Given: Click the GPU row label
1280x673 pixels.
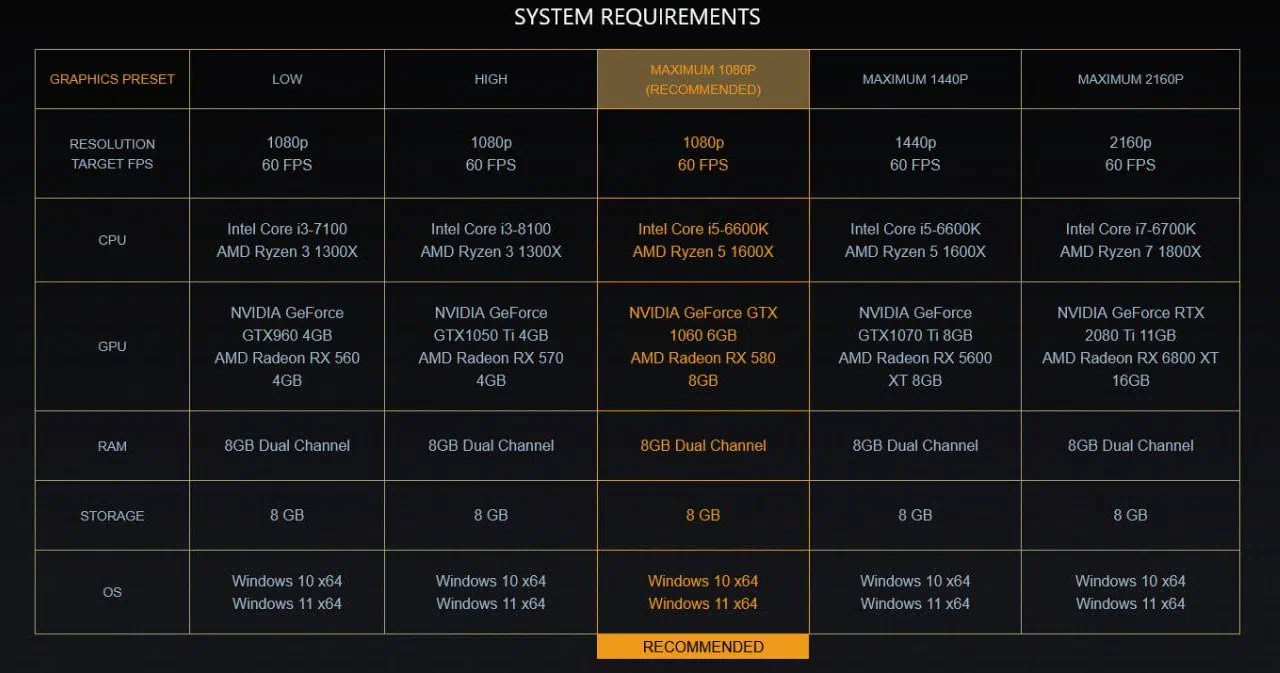Looking at the screenshot, I should point(112,346).
